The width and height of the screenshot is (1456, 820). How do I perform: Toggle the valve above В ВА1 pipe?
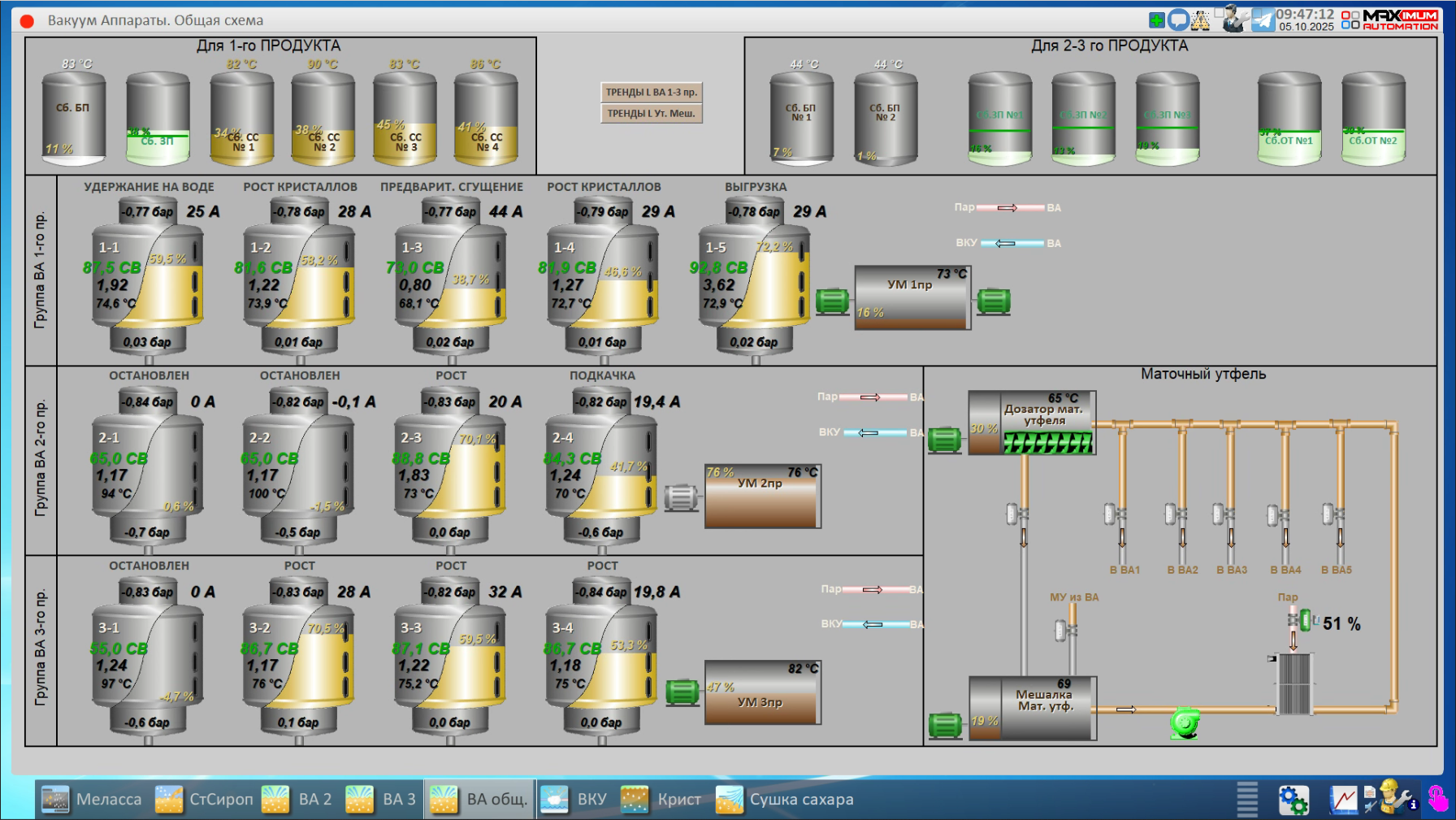(1112, 514)
